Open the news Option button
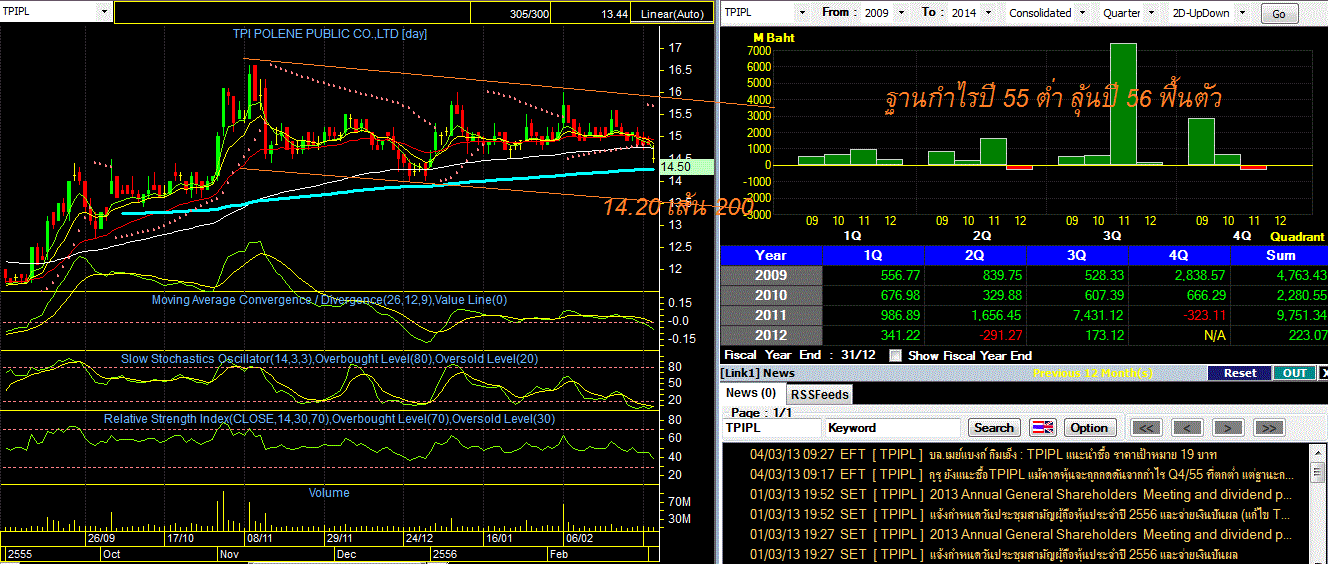1328x564 pixels. click(1089, 427)
